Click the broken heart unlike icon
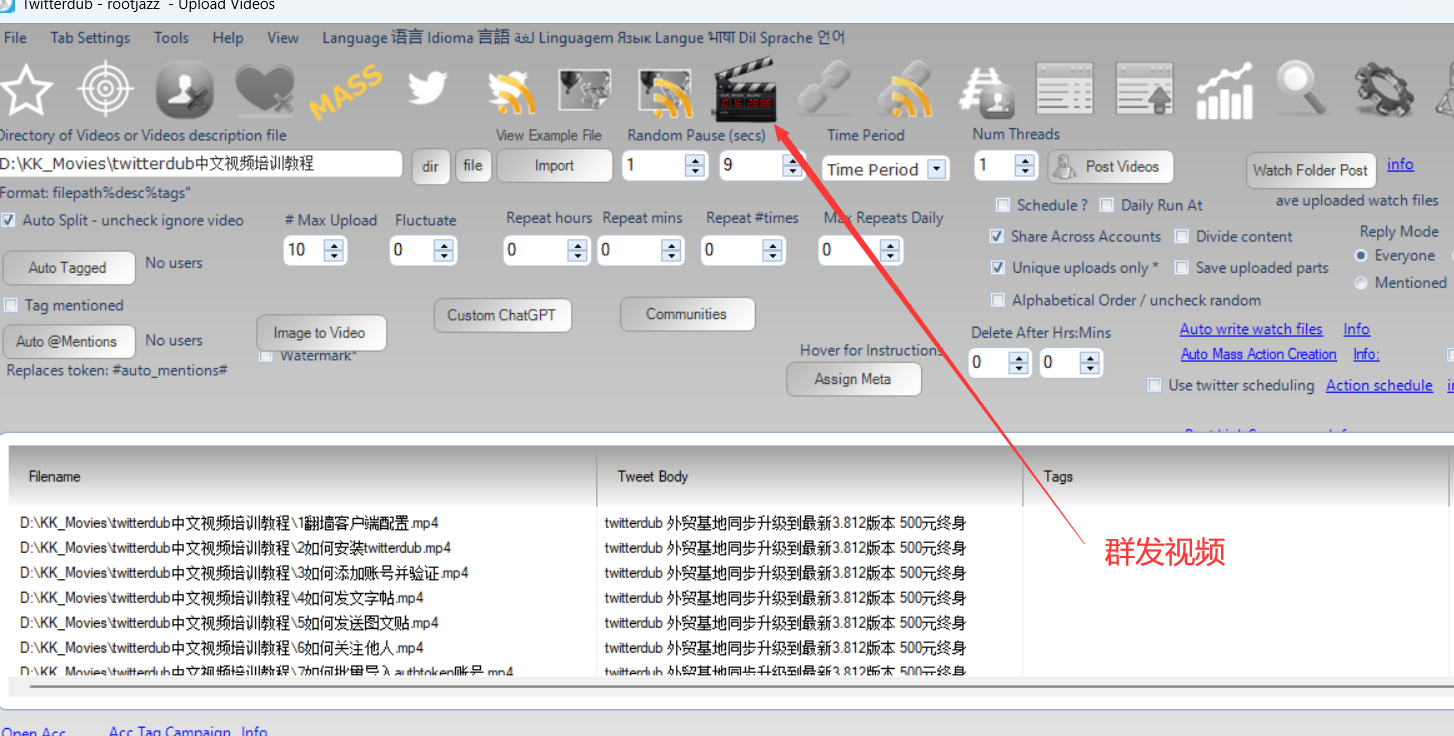The height and width of the screenshot is (736, 1454). coord(264,90)
